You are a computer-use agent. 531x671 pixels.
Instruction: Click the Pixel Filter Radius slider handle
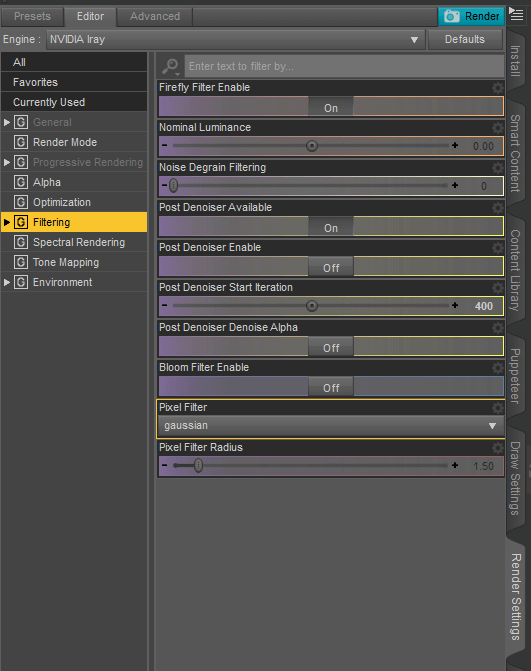(198, 465)
